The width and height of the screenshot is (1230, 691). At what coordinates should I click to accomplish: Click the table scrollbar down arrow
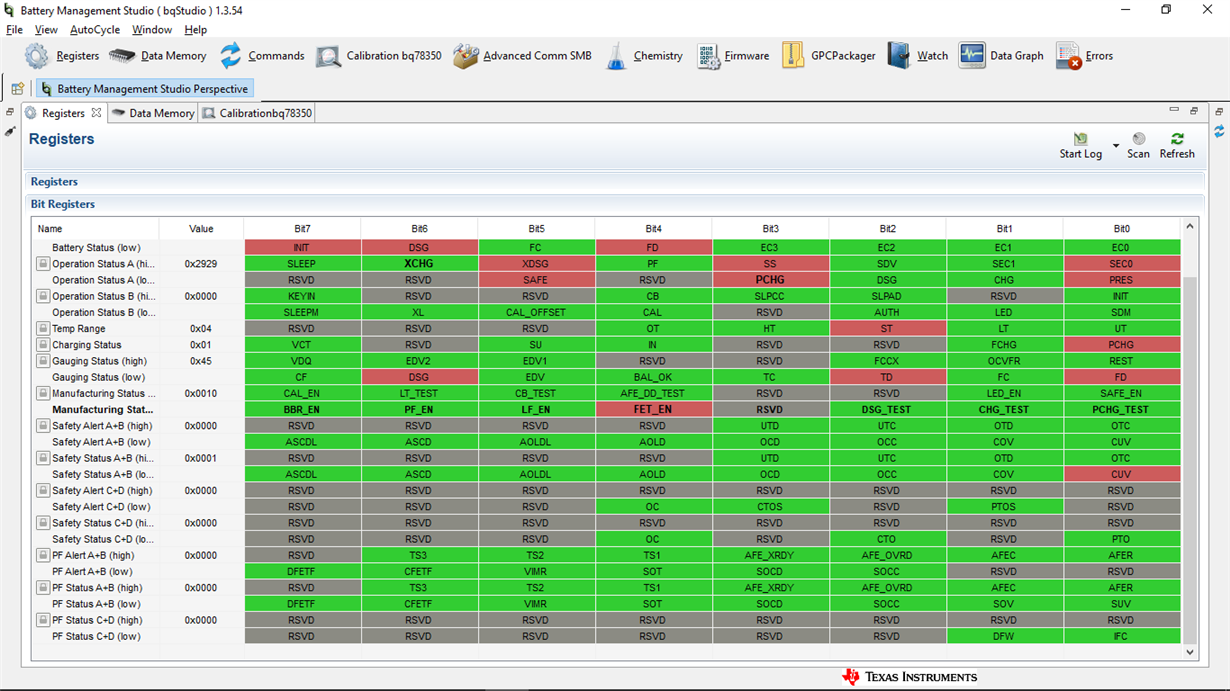(1190, 652)
